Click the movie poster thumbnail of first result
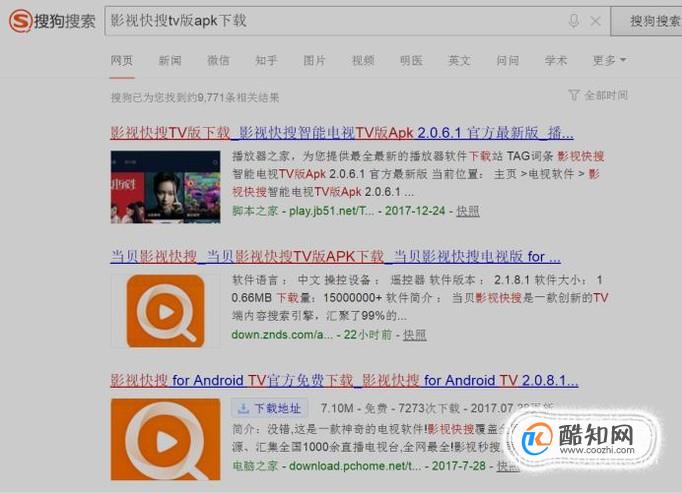The height and width of the screenshot is (493, 682). pyautogui.click(x=165, y=187)
